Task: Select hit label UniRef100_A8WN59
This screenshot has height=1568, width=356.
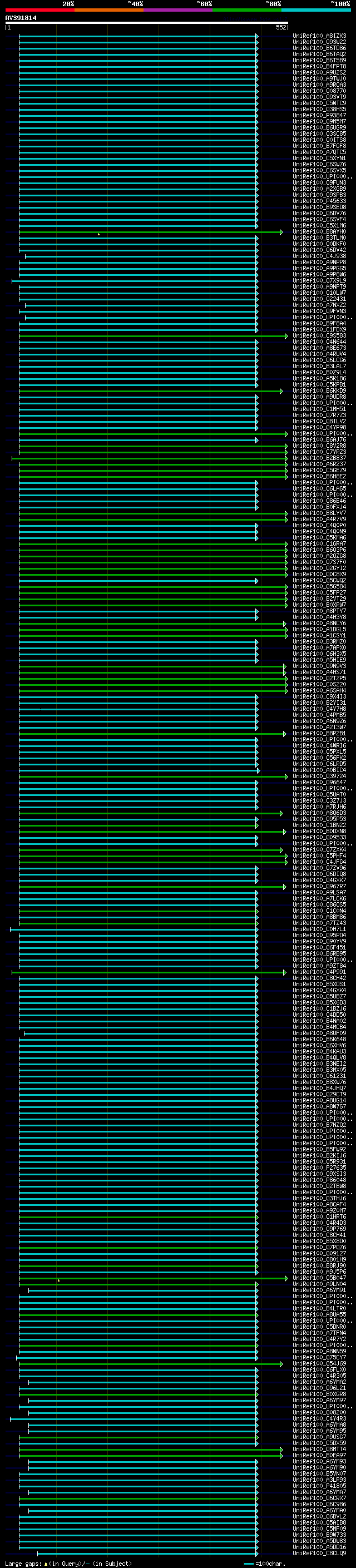Action: tap(319, 1351)
